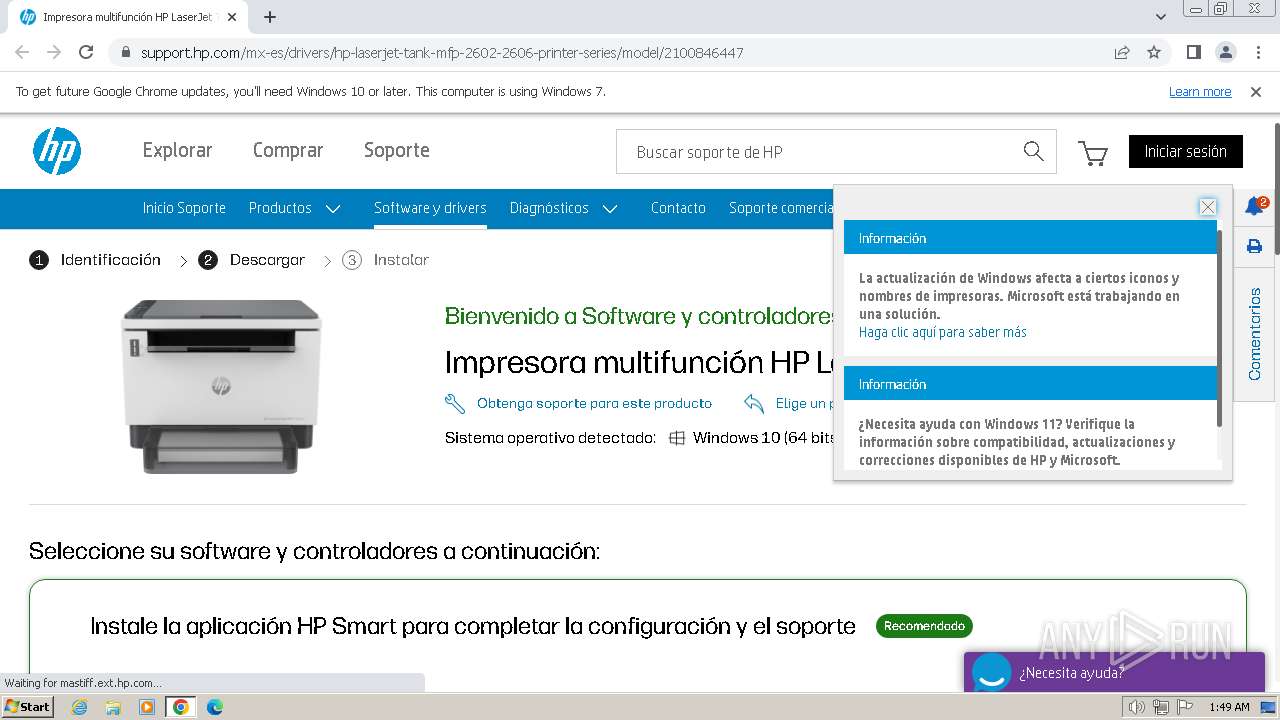
Task: Click the Instalar step
Action: (x=386, y=260)
